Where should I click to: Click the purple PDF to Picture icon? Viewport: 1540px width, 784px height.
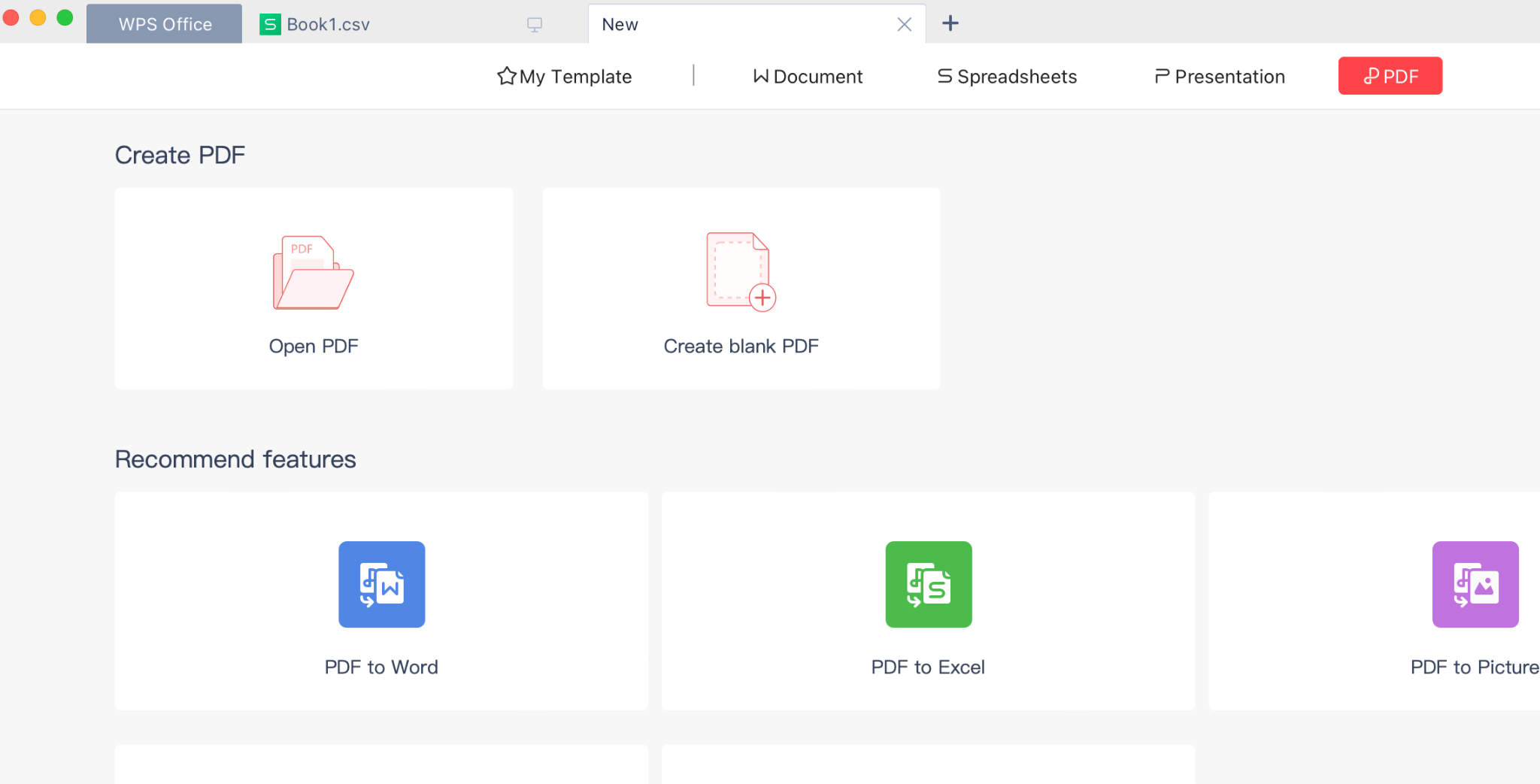coord(1475,584)
